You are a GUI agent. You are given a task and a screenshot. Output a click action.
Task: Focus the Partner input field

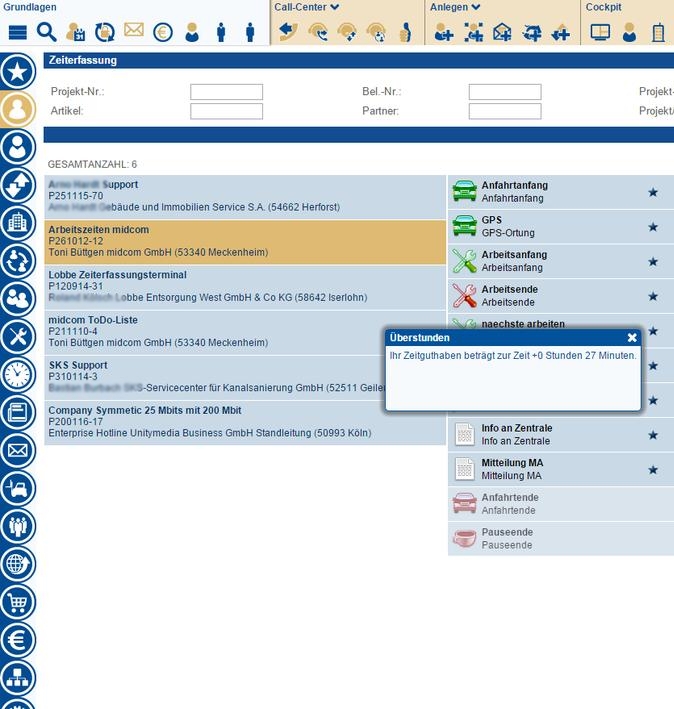point(505,111)
